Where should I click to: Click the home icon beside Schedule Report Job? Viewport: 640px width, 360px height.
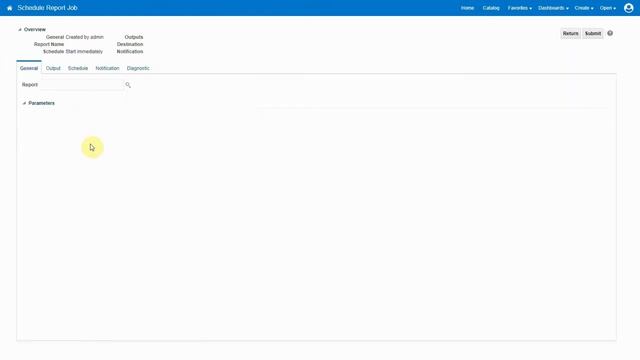click(x=9, y=8)
